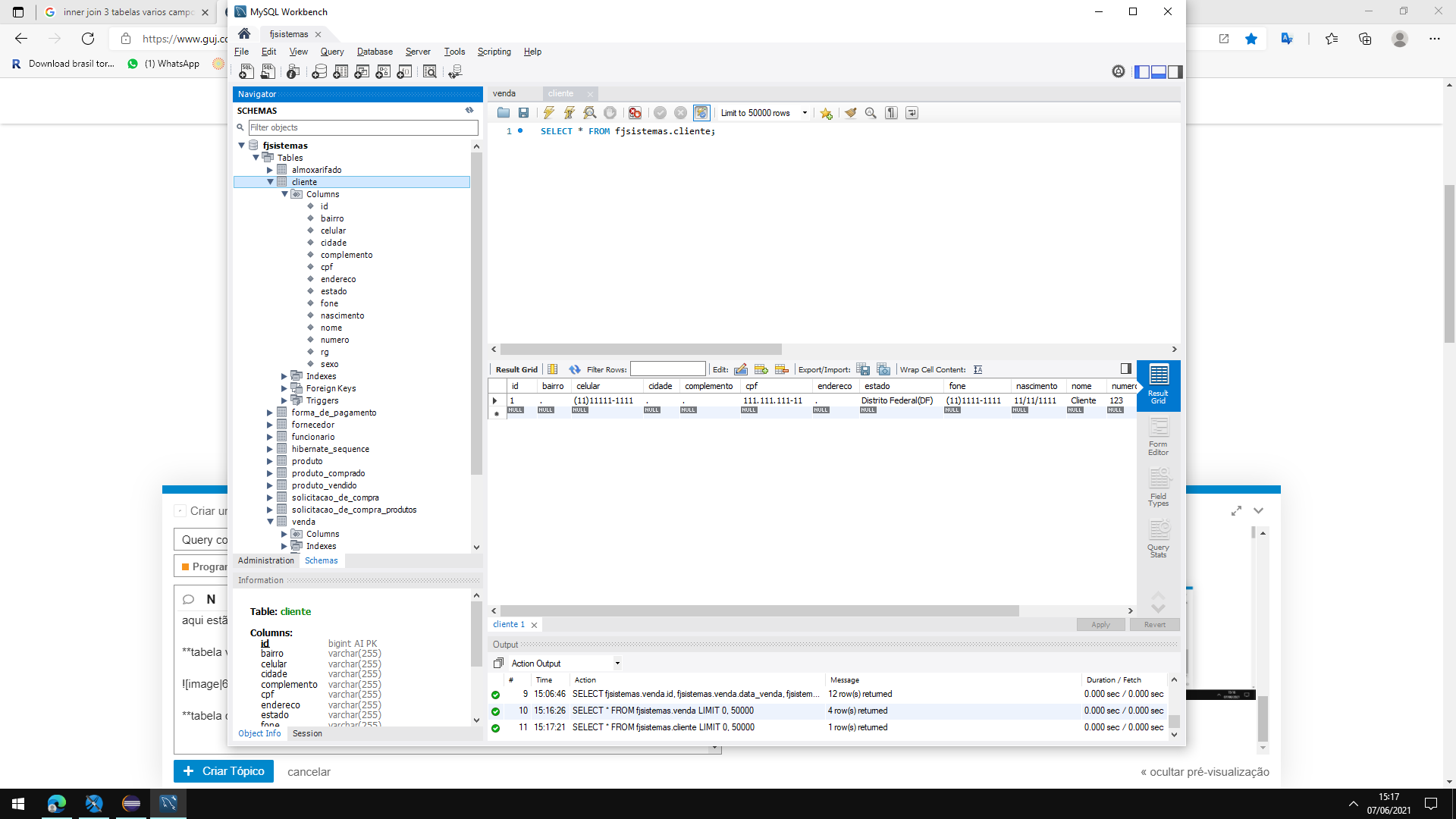The height and width of the screenshot is (819, 1456).
Task: Open the Form Editor result view
Action: click(1158, 437)
